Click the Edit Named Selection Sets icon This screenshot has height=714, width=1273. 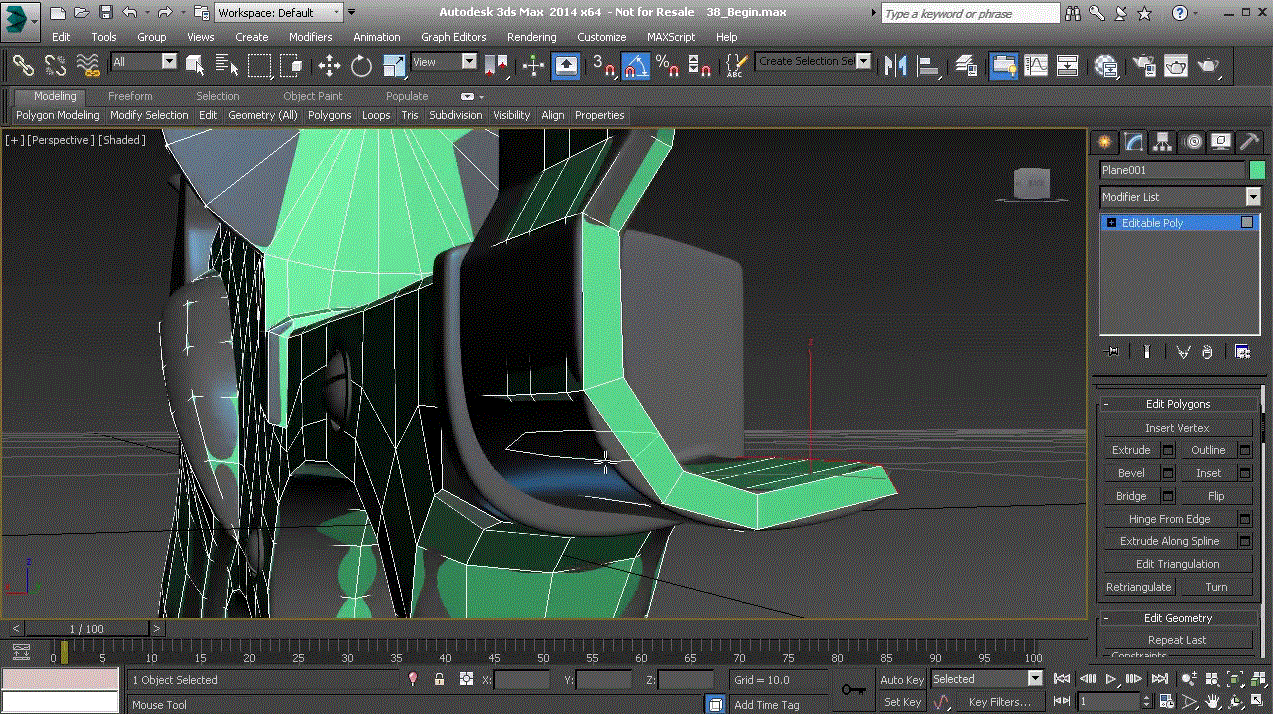[x=736, y=66]
